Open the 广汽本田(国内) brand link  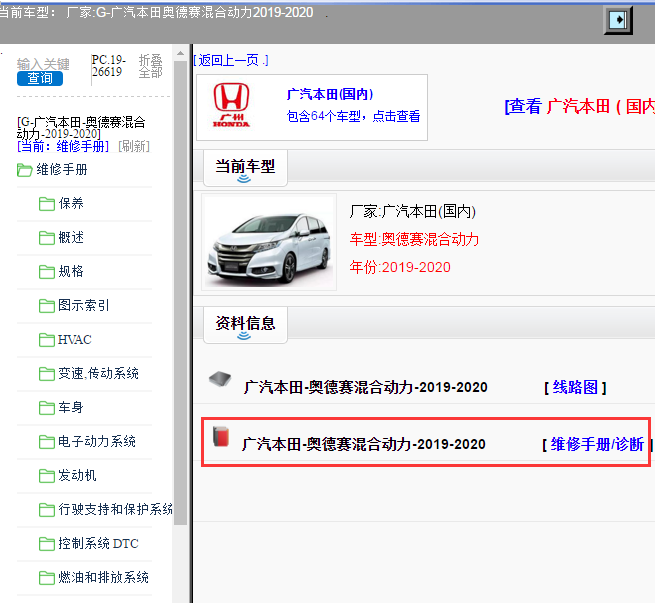330,94
